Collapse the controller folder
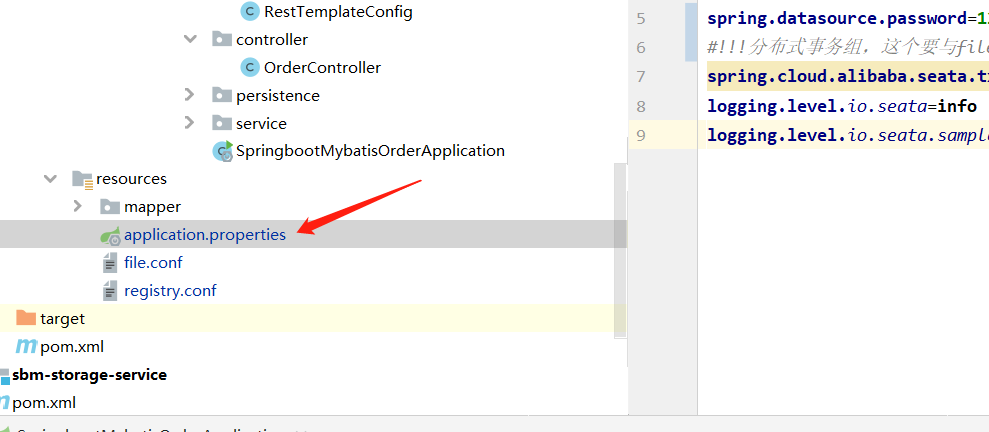989x432 pixels. click(x=190, y=39)
